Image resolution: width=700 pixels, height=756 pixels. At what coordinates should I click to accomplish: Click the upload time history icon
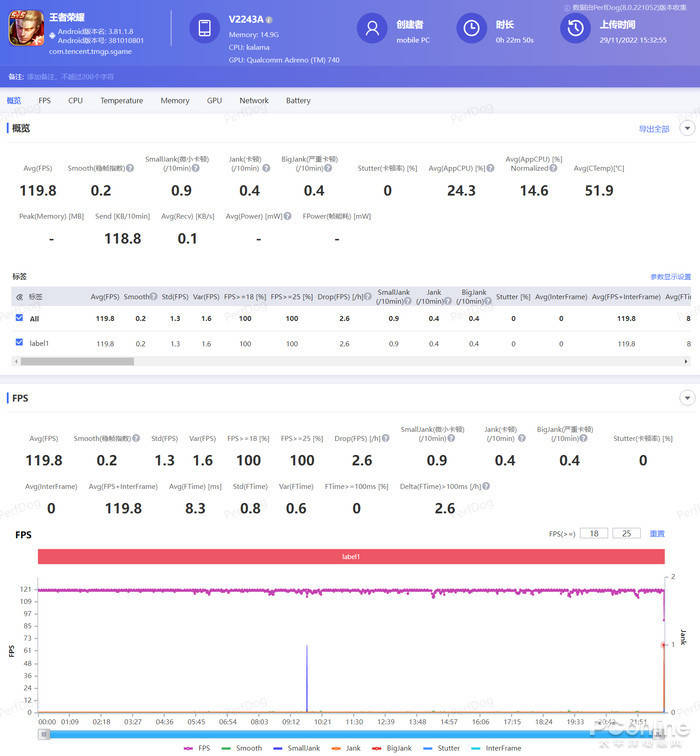[573, 29]
